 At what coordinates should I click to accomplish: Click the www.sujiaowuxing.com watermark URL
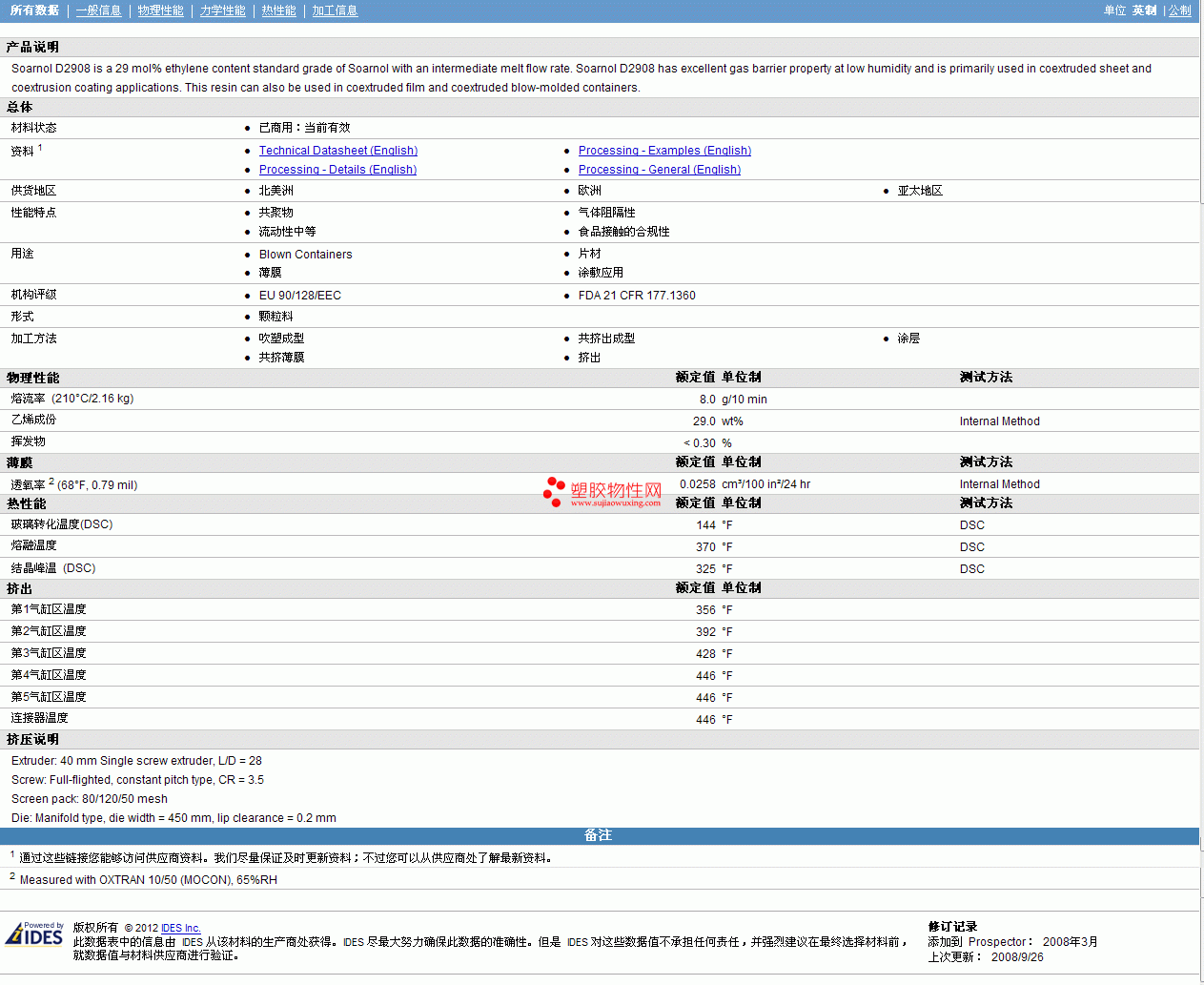pyautogui.click(x=615, y=503)
